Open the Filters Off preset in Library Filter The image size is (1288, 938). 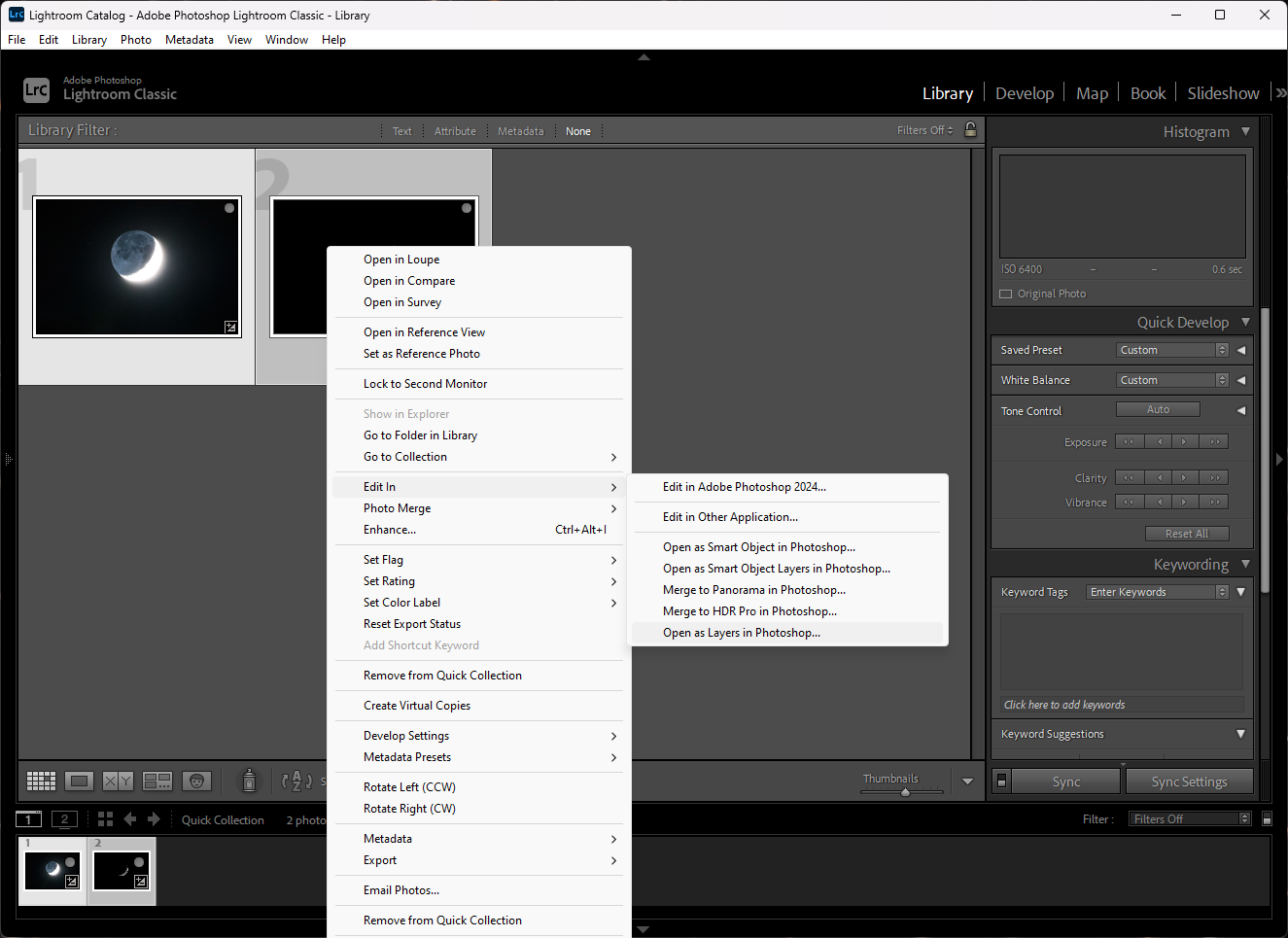tap(924, 130)
